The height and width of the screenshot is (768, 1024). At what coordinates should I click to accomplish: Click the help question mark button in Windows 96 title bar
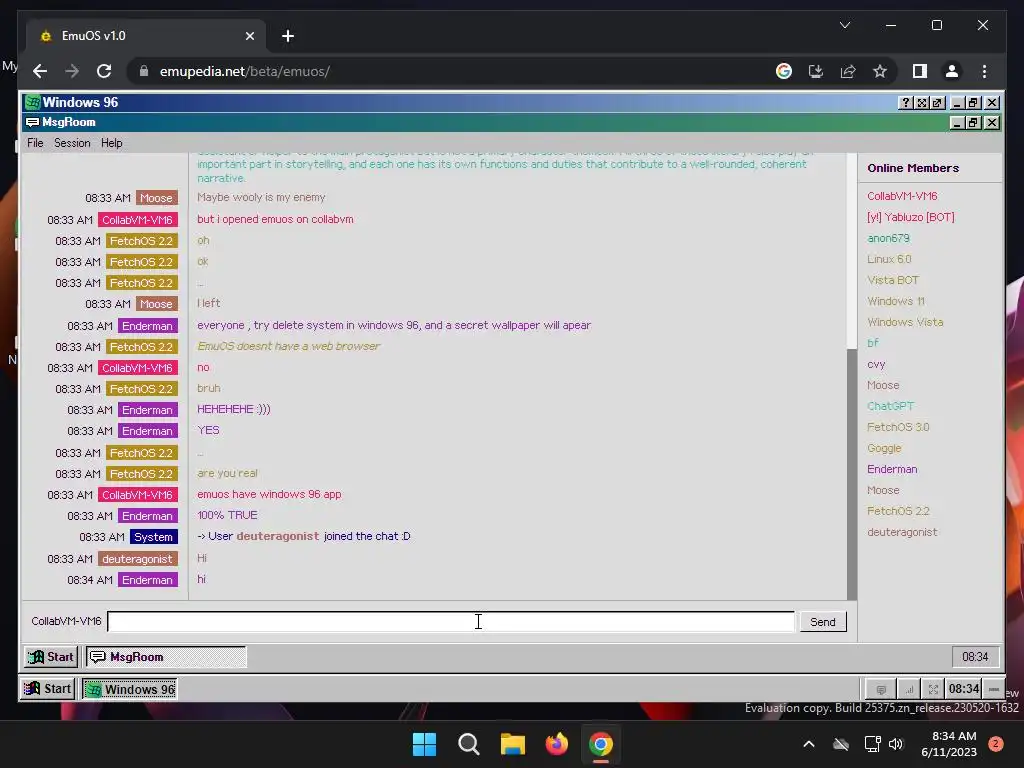click(905, 103)
